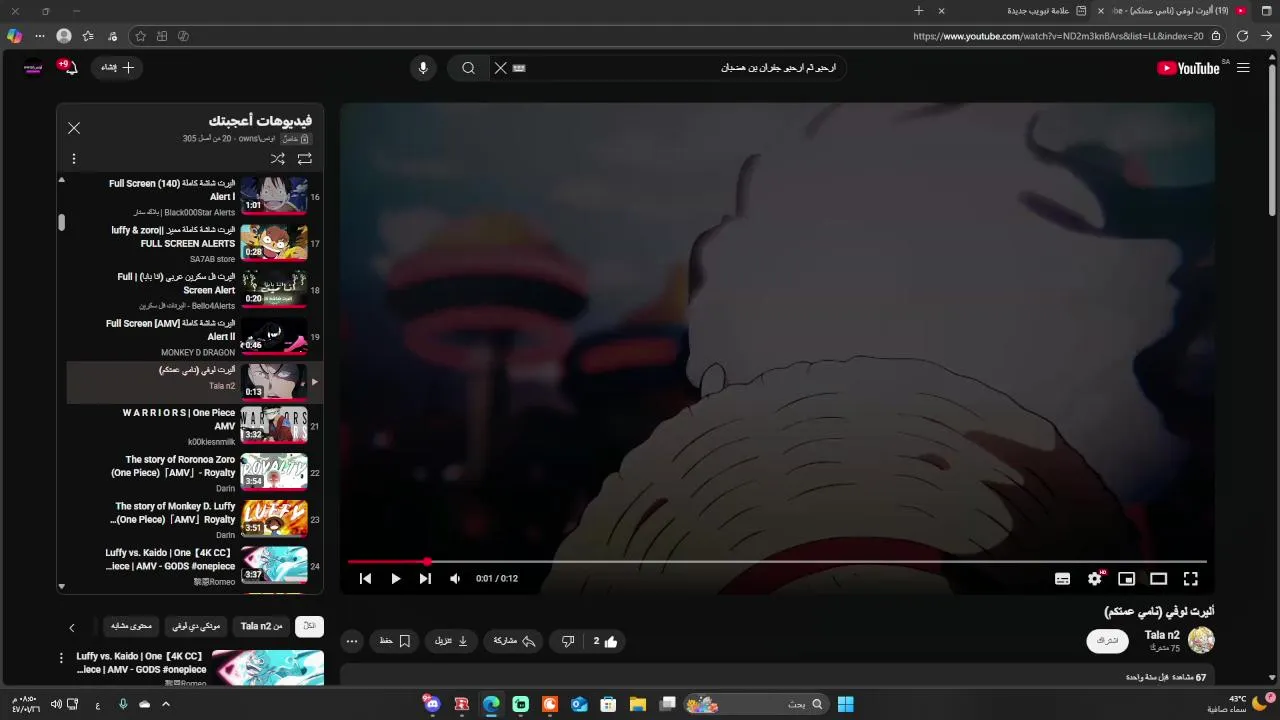Screen dimensions: 1280x720
Task: Go to YouTube home via logo
Action: coord(1188,68)
